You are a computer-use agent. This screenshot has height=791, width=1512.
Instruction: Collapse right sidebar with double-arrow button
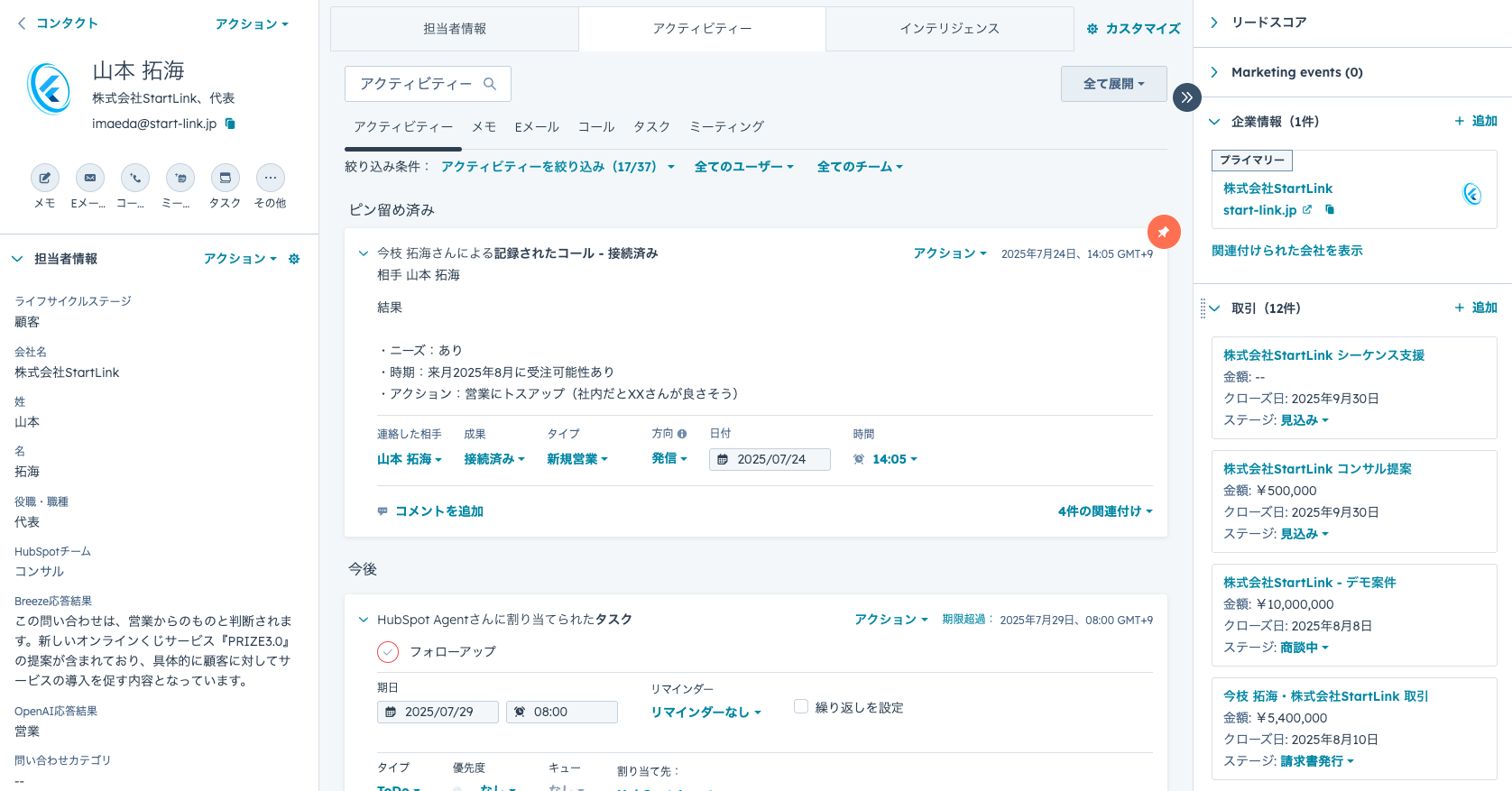click(1186, 97)
